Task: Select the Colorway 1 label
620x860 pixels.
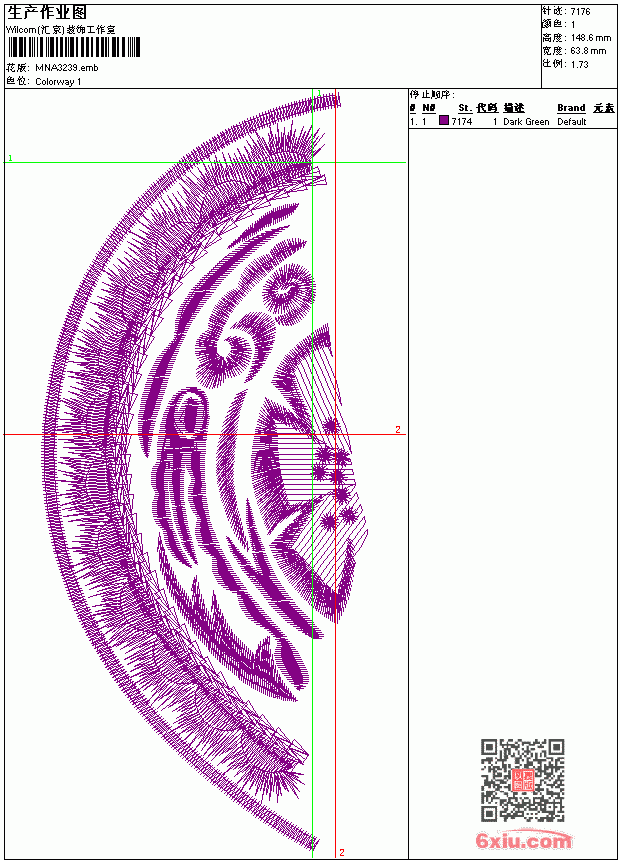Action: 58,82
